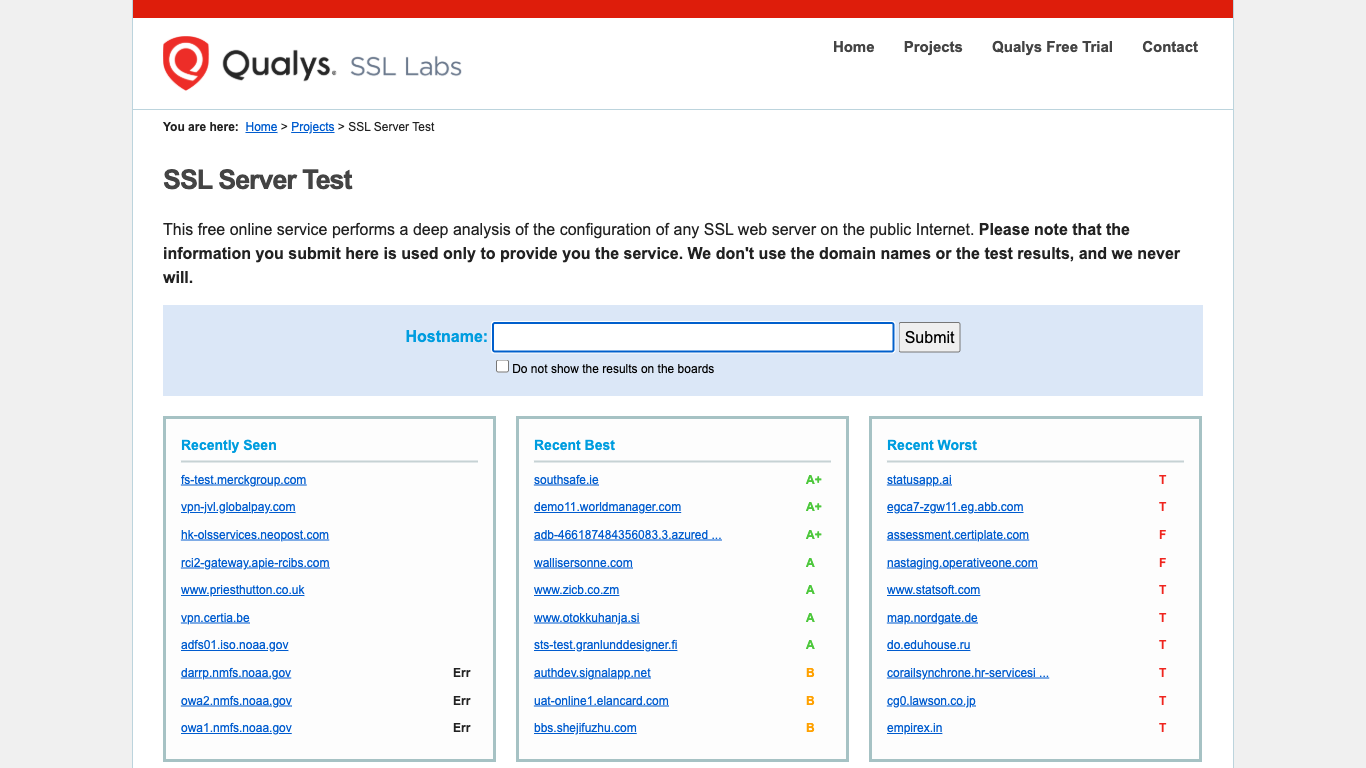The image size is (1366, 768).
Task: Open owa1.nmfs.noaa.gov link
Action: (237, 728)
